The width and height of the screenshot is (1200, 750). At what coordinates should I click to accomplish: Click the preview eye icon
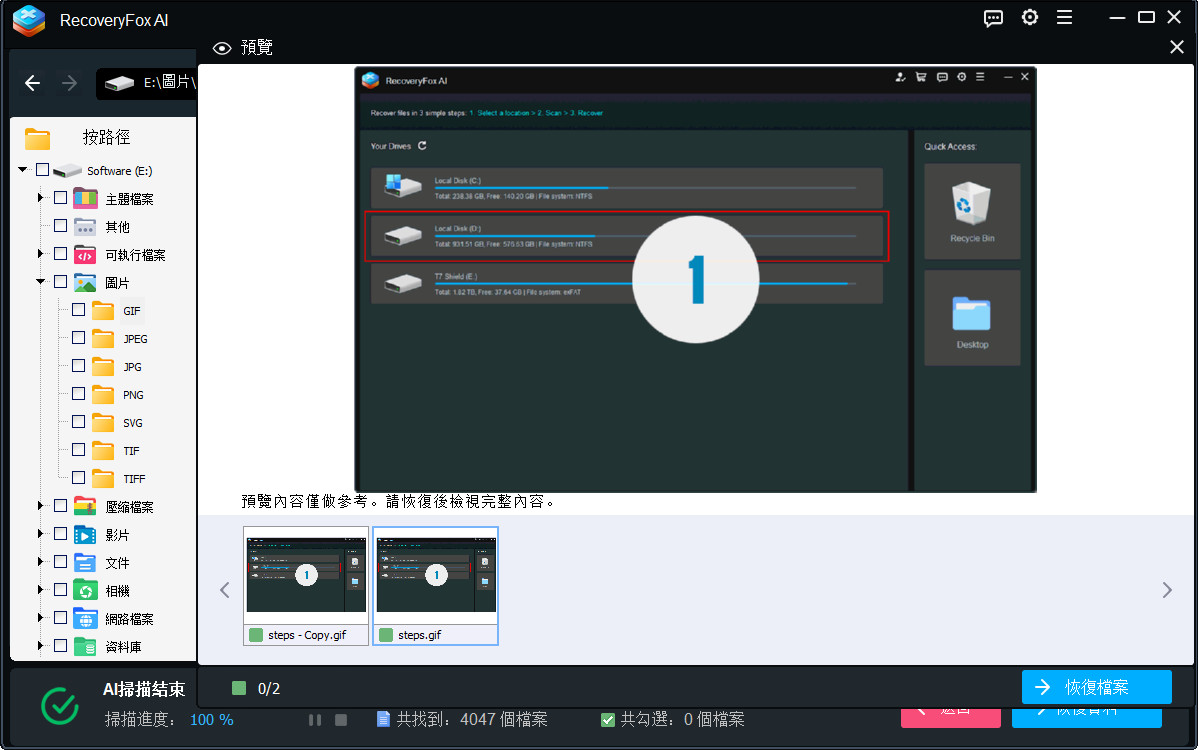[221, 47]
